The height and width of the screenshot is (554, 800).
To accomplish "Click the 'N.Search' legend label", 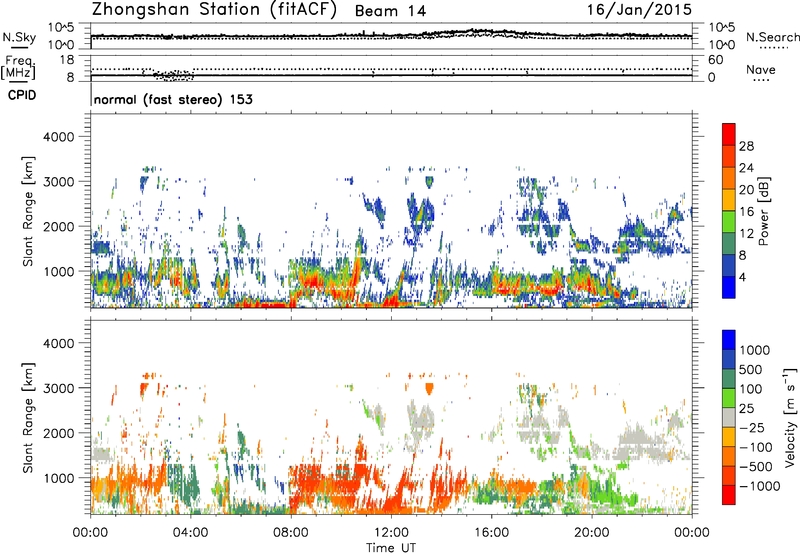I will coord(772,37).
